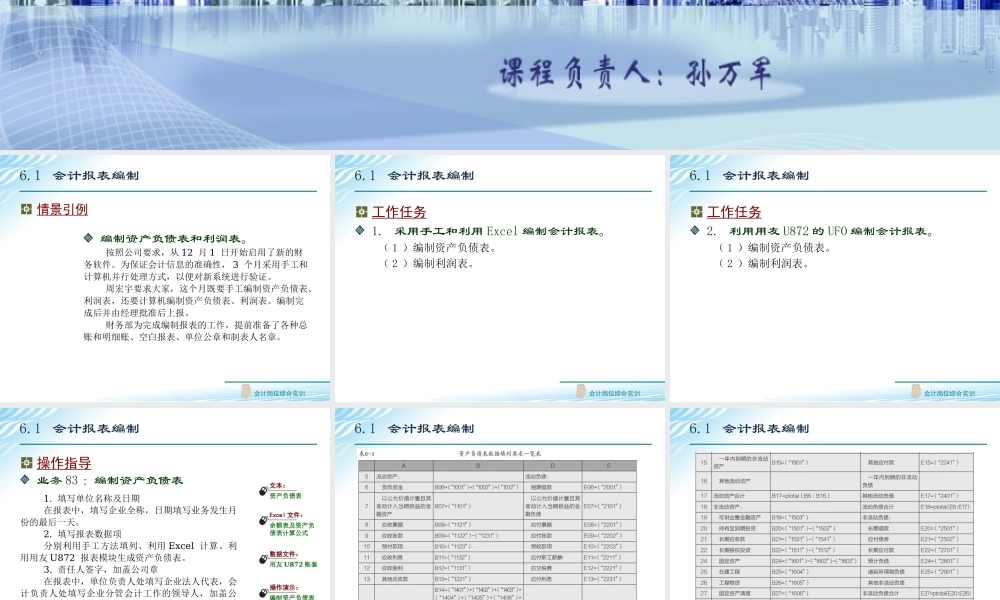Click the mouse icon next to Excel 文件
The height and width of the screenshot is (600, 1000).
pos(263,520)
